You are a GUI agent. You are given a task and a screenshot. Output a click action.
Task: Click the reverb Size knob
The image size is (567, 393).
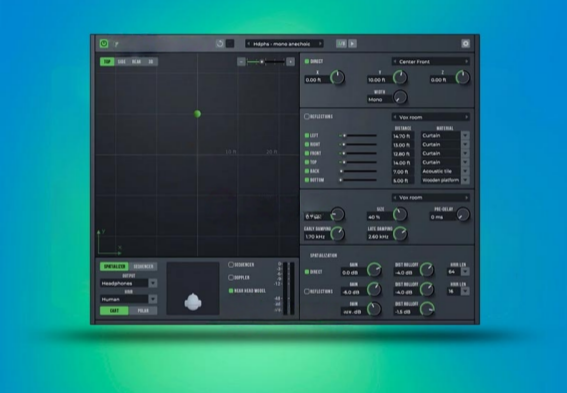(x=400, y=214)
